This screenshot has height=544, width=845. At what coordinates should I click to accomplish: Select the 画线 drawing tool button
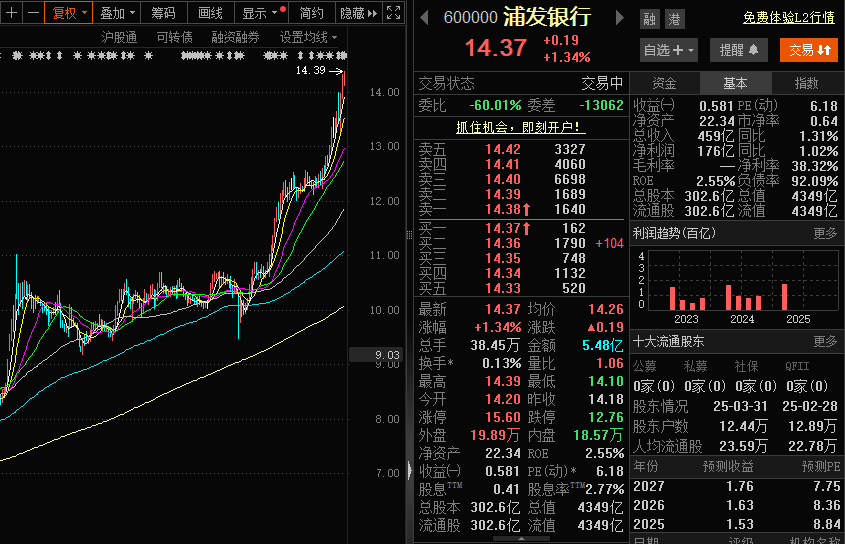click(x=210, y=12)
